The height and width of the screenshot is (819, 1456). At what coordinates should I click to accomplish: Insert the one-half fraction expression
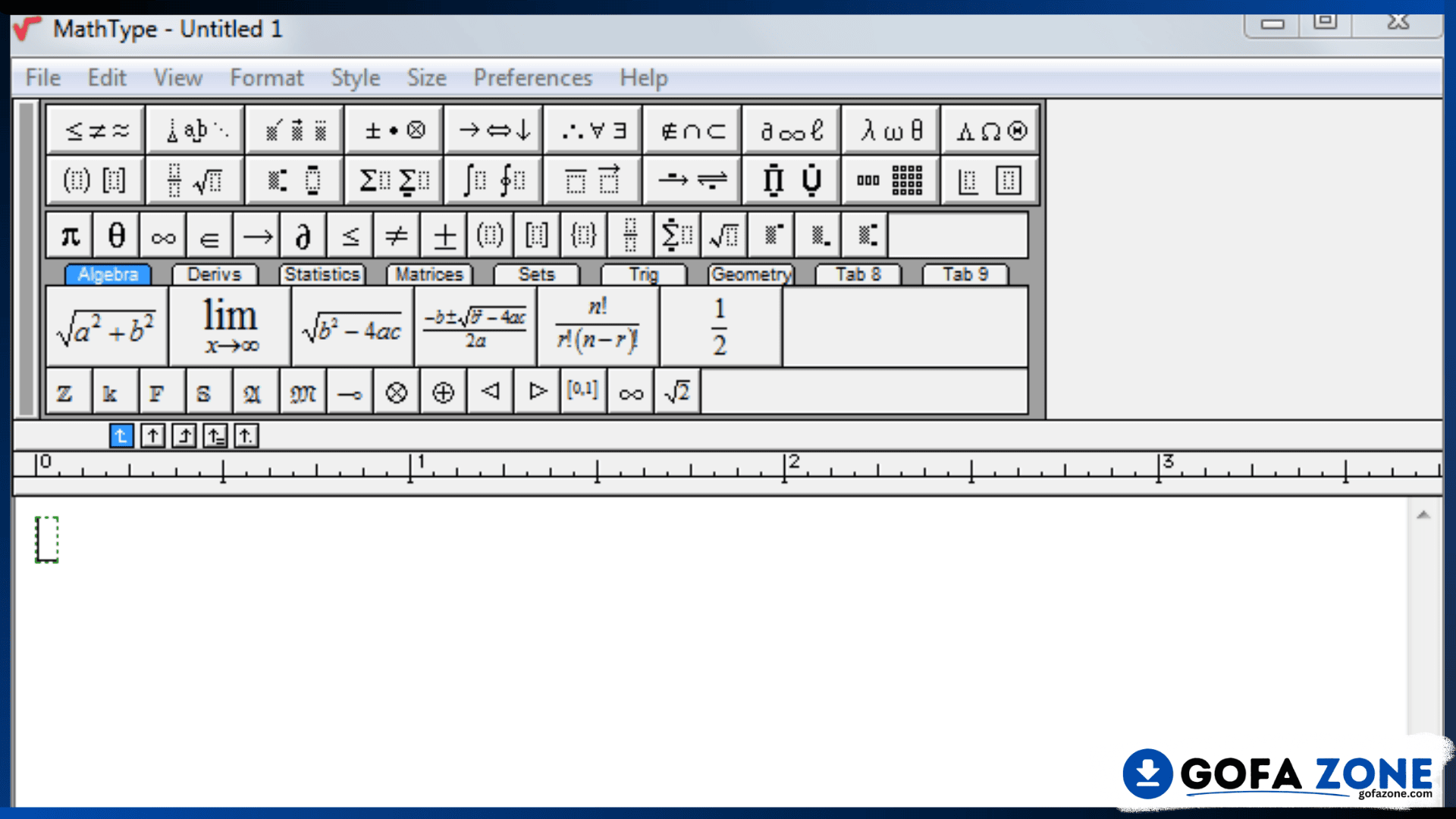tap(721, 328)
